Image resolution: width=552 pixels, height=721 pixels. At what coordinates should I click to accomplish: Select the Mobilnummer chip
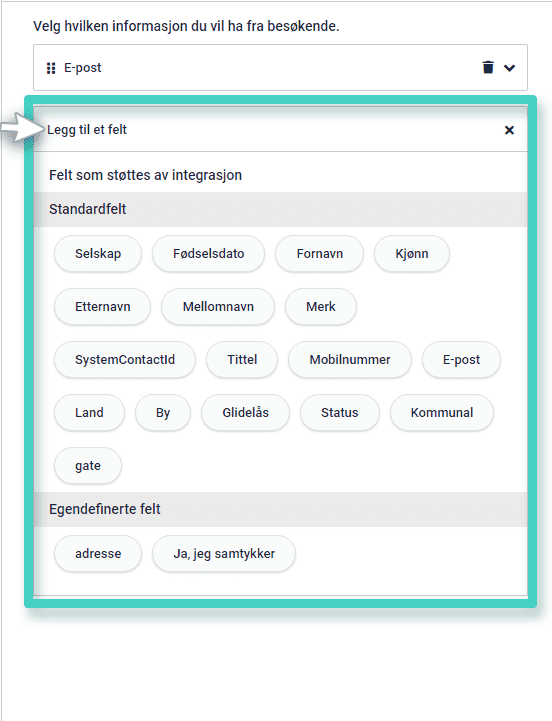pyautogui.click(x=350, y=359)
